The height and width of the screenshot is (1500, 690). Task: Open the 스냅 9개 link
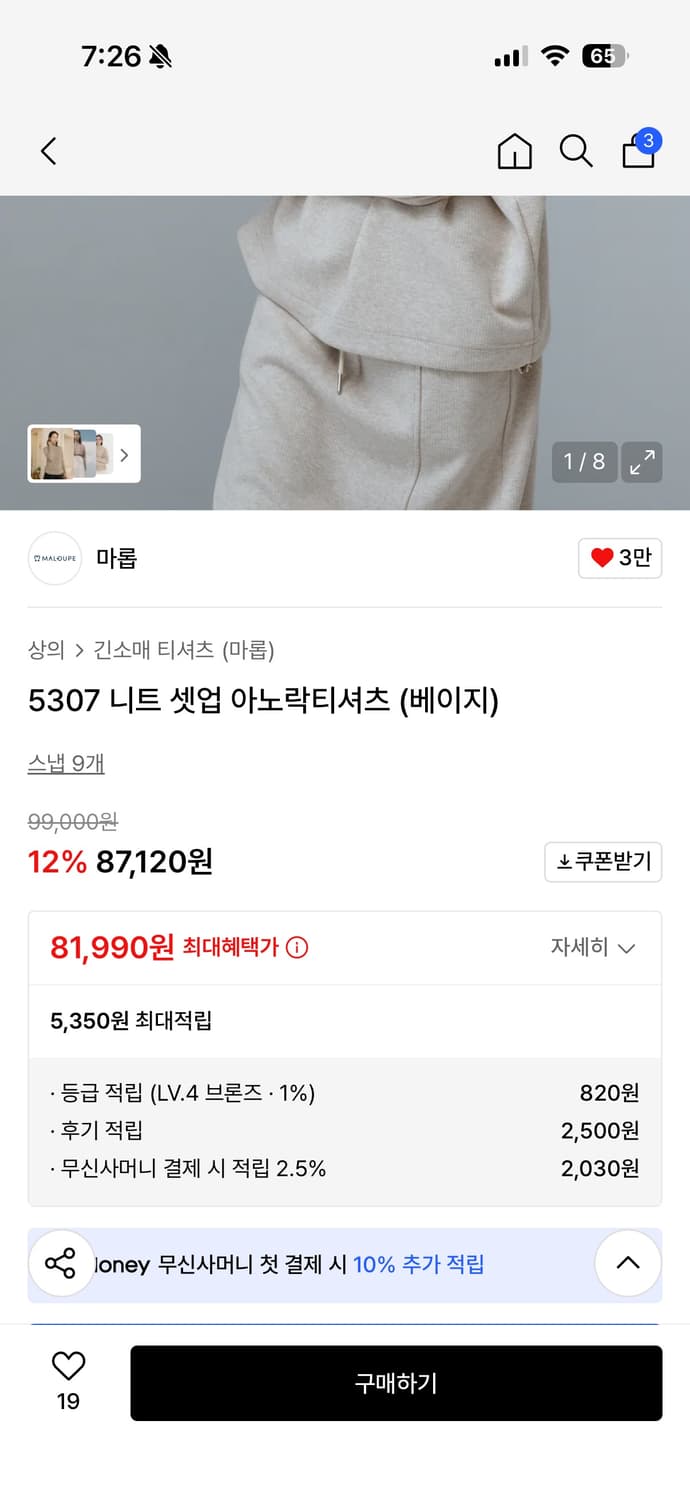pos(66,763)
